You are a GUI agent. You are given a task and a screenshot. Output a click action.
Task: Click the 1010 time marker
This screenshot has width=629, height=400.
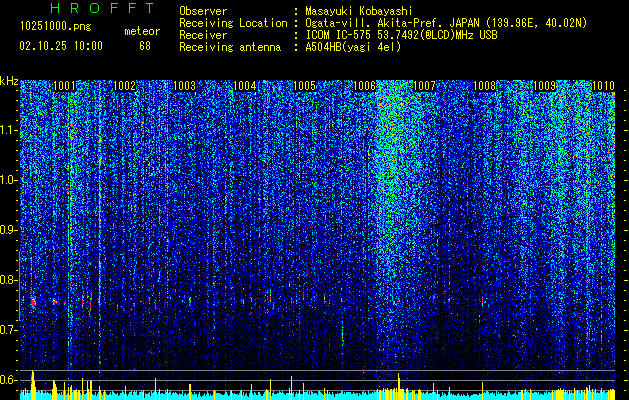603,86
